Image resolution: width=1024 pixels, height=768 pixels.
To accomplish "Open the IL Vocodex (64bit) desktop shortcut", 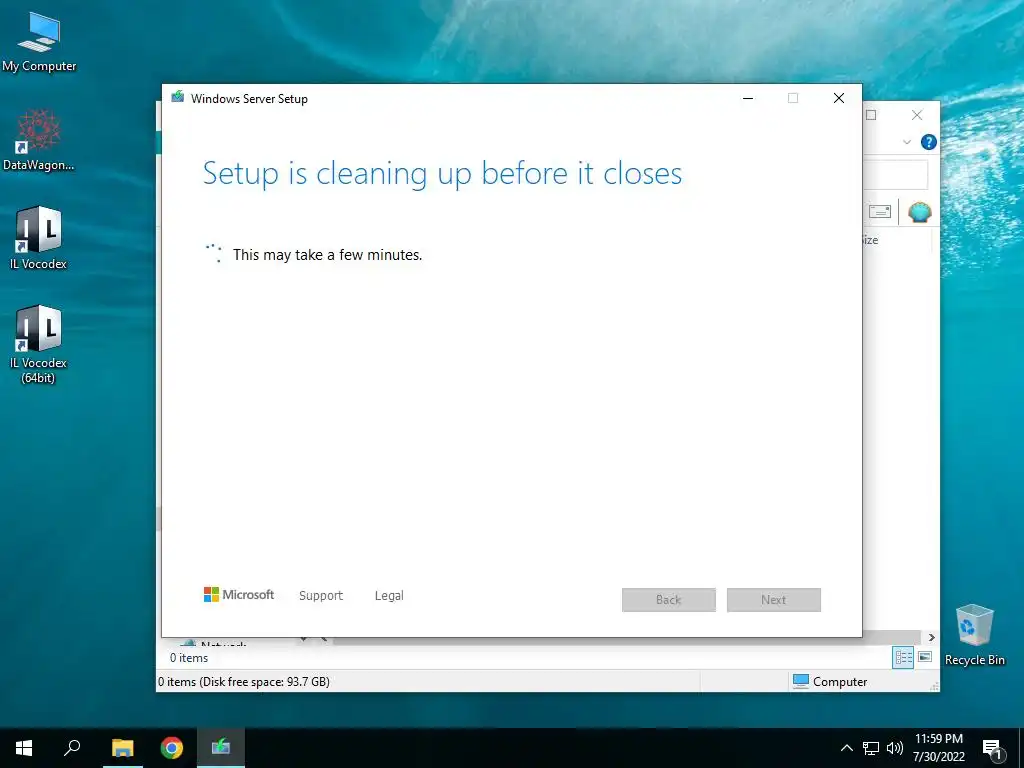I will coord(39,344).
